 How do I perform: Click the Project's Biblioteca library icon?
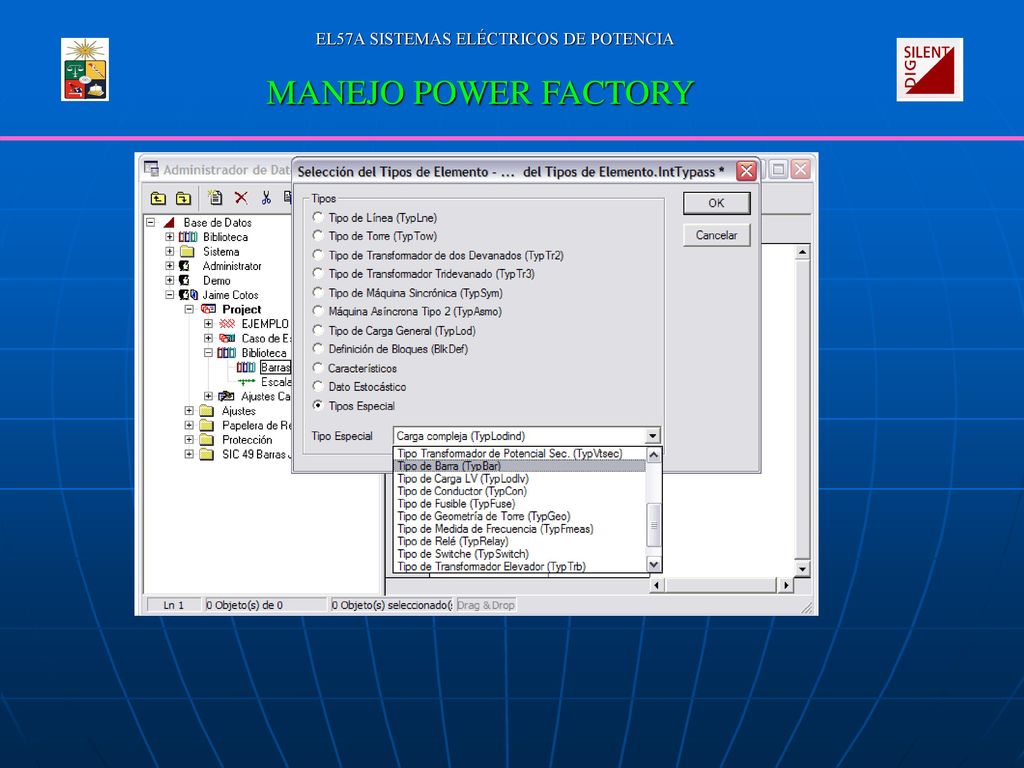tap(227, 353)
